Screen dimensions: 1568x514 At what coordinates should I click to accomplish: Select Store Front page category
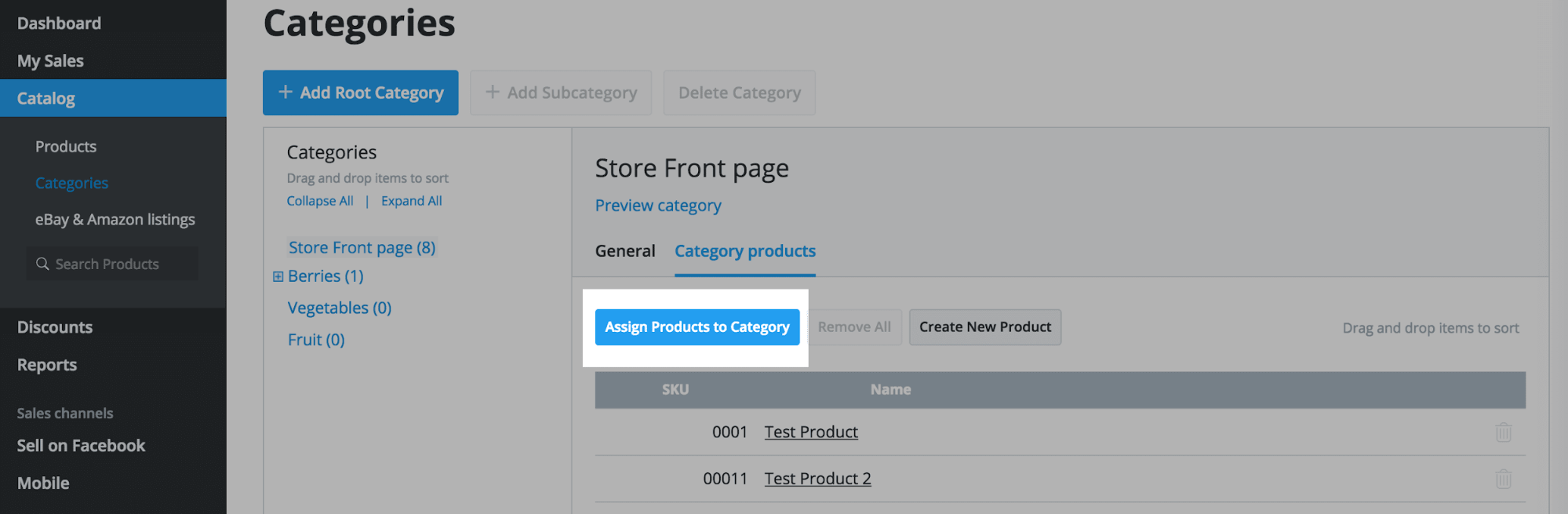coord(362,248)
